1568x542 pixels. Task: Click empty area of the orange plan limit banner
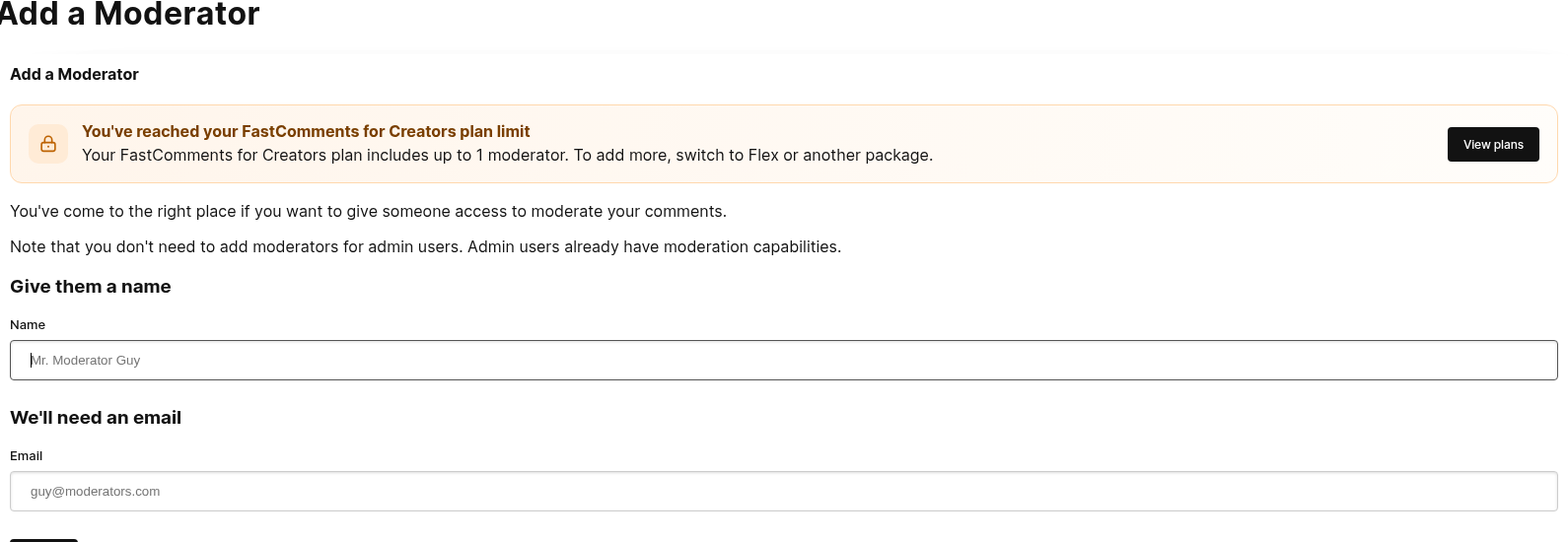coord(1183,144)
